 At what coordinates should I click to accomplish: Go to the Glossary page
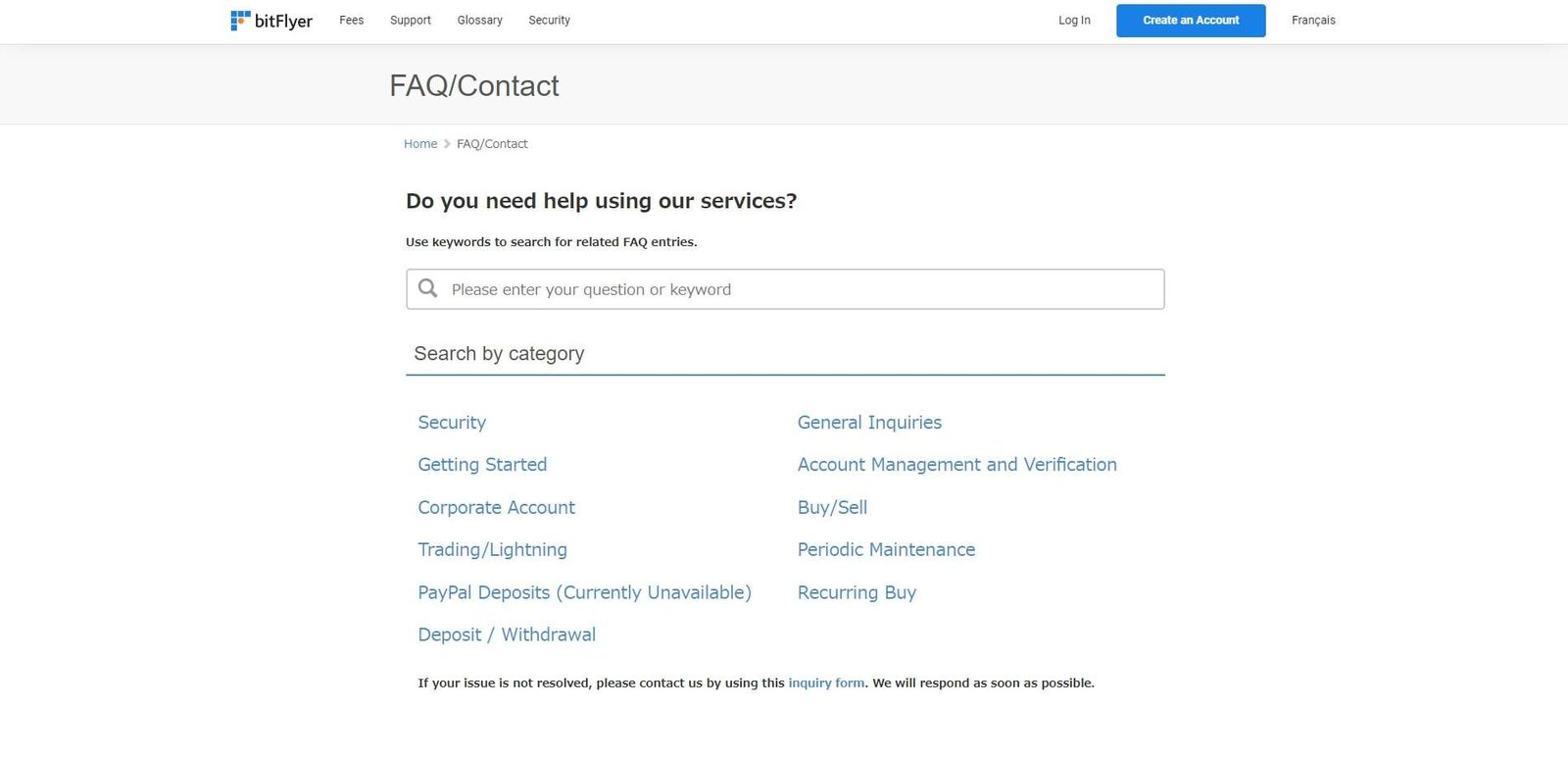coord(479,21)
